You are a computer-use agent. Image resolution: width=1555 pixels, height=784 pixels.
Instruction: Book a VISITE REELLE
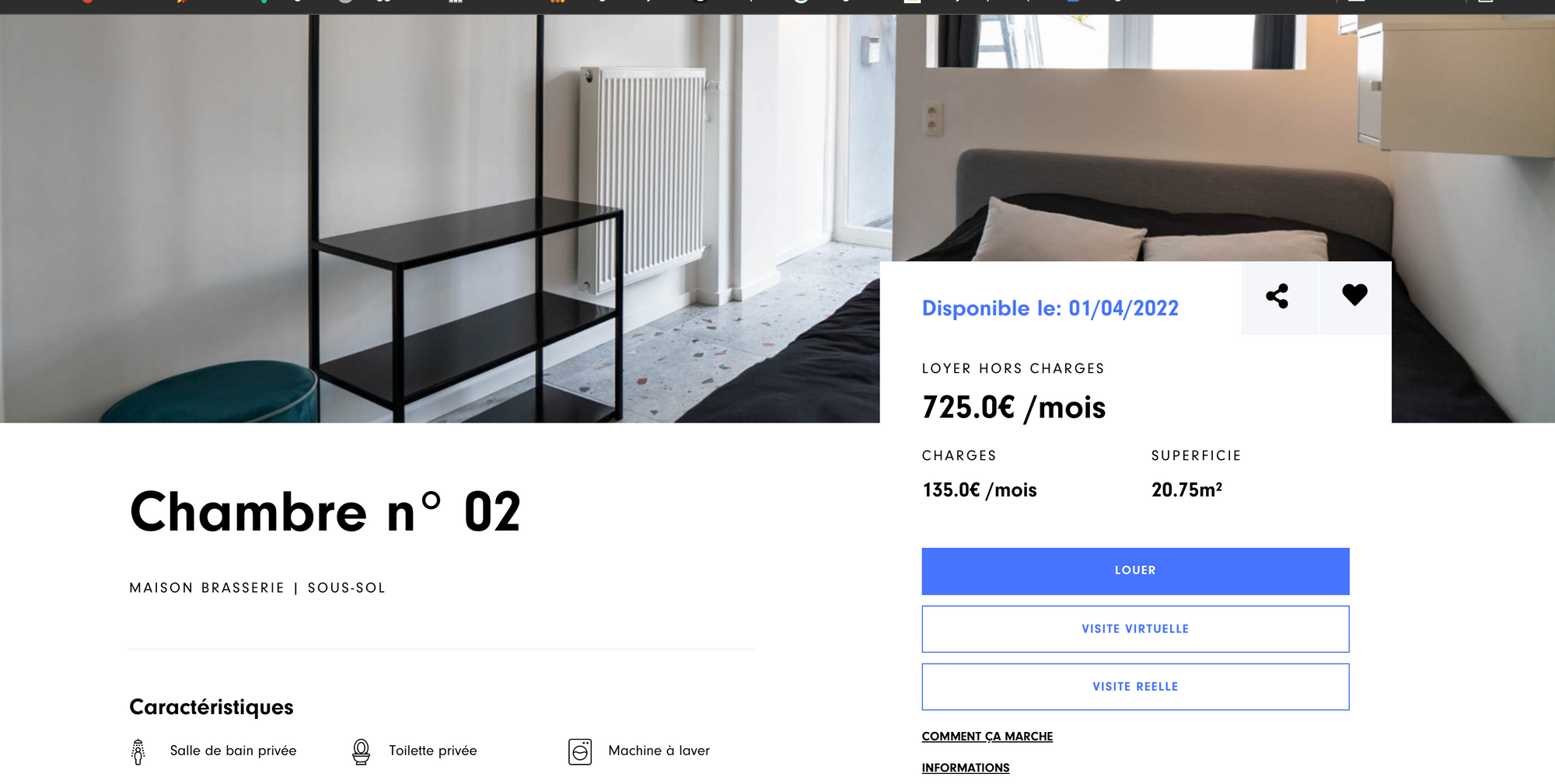coord(1135,686)
